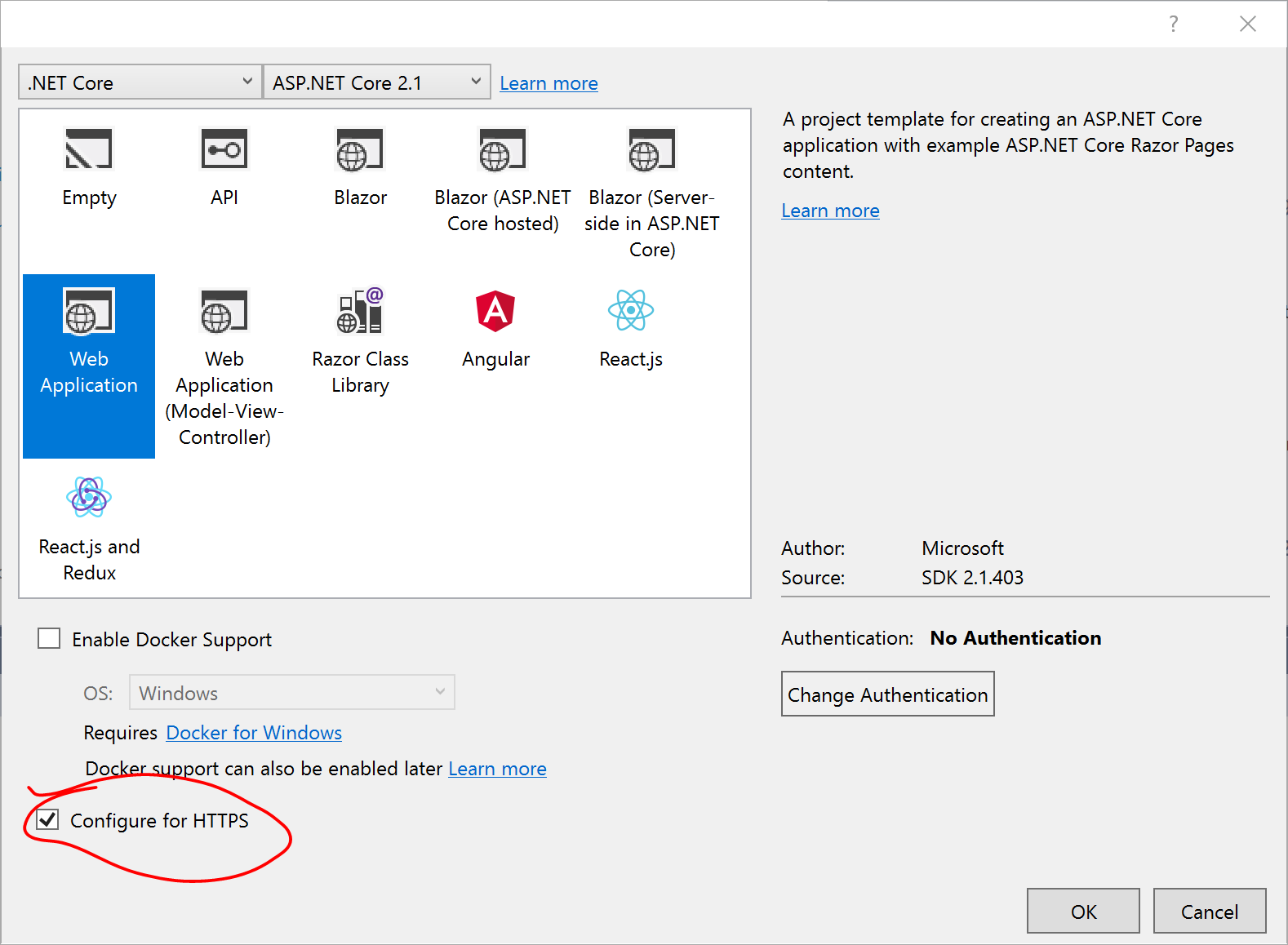Image resolution: width=1288 pixels, height=945 pixels.
Task: Select the React.js template icon
Action: coord(631,312)
